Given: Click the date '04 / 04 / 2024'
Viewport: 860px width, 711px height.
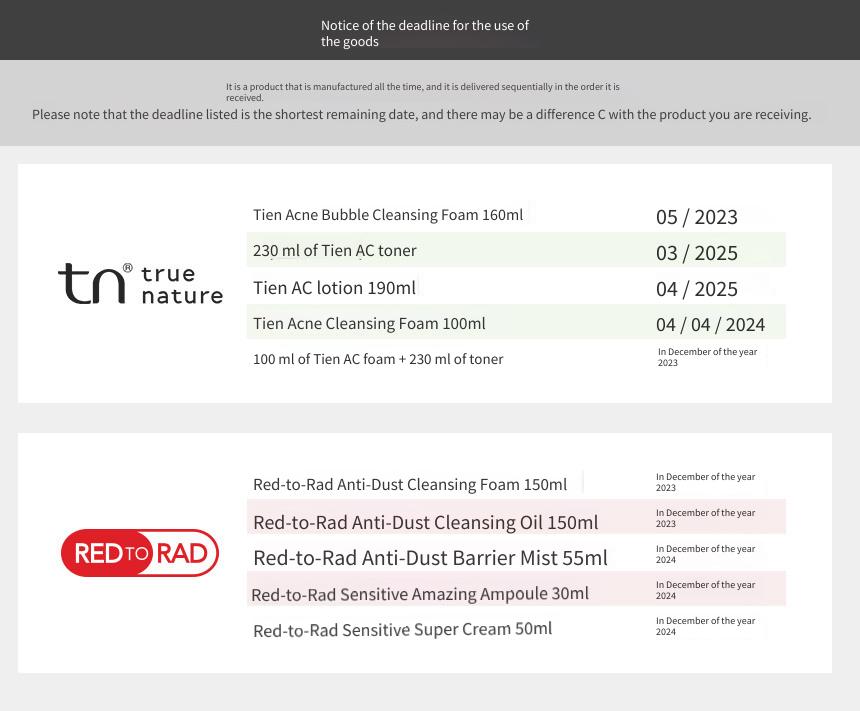Looking at the screenshot, I should click(x=710, y=325).
